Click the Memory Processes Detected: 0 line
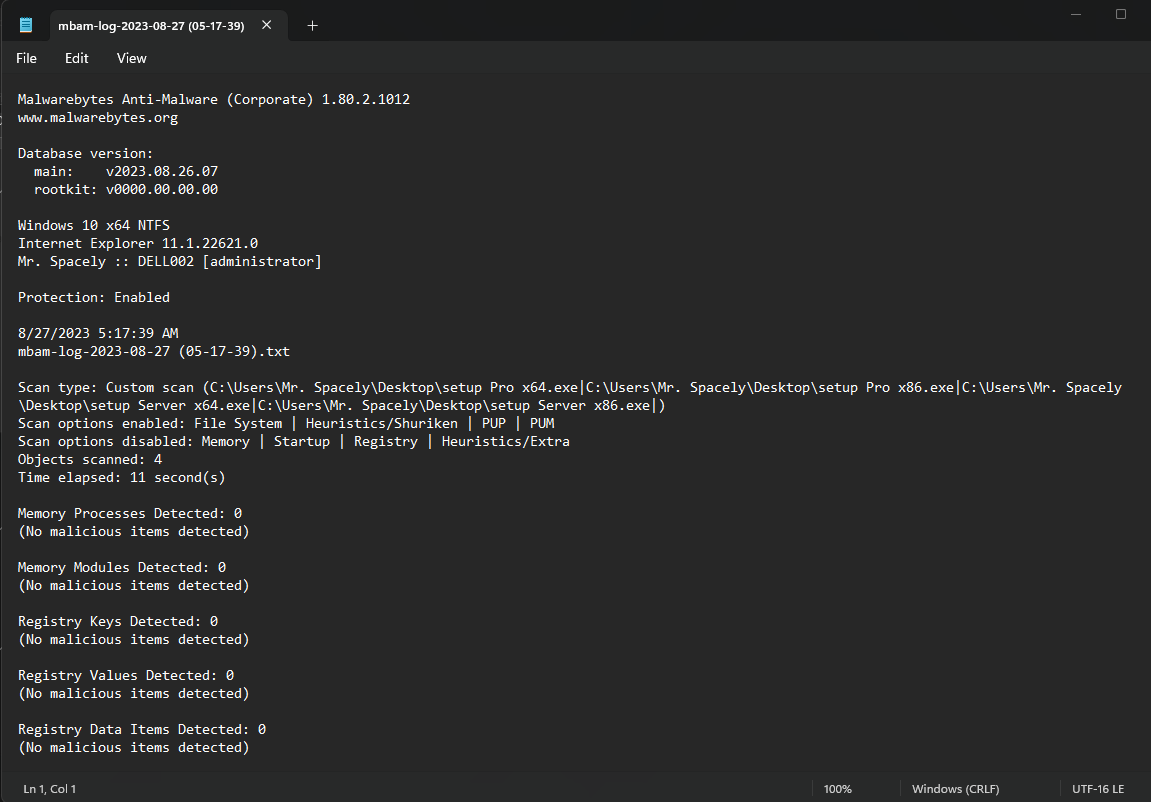Viewport: 1151px width, 802px height. 130,513
